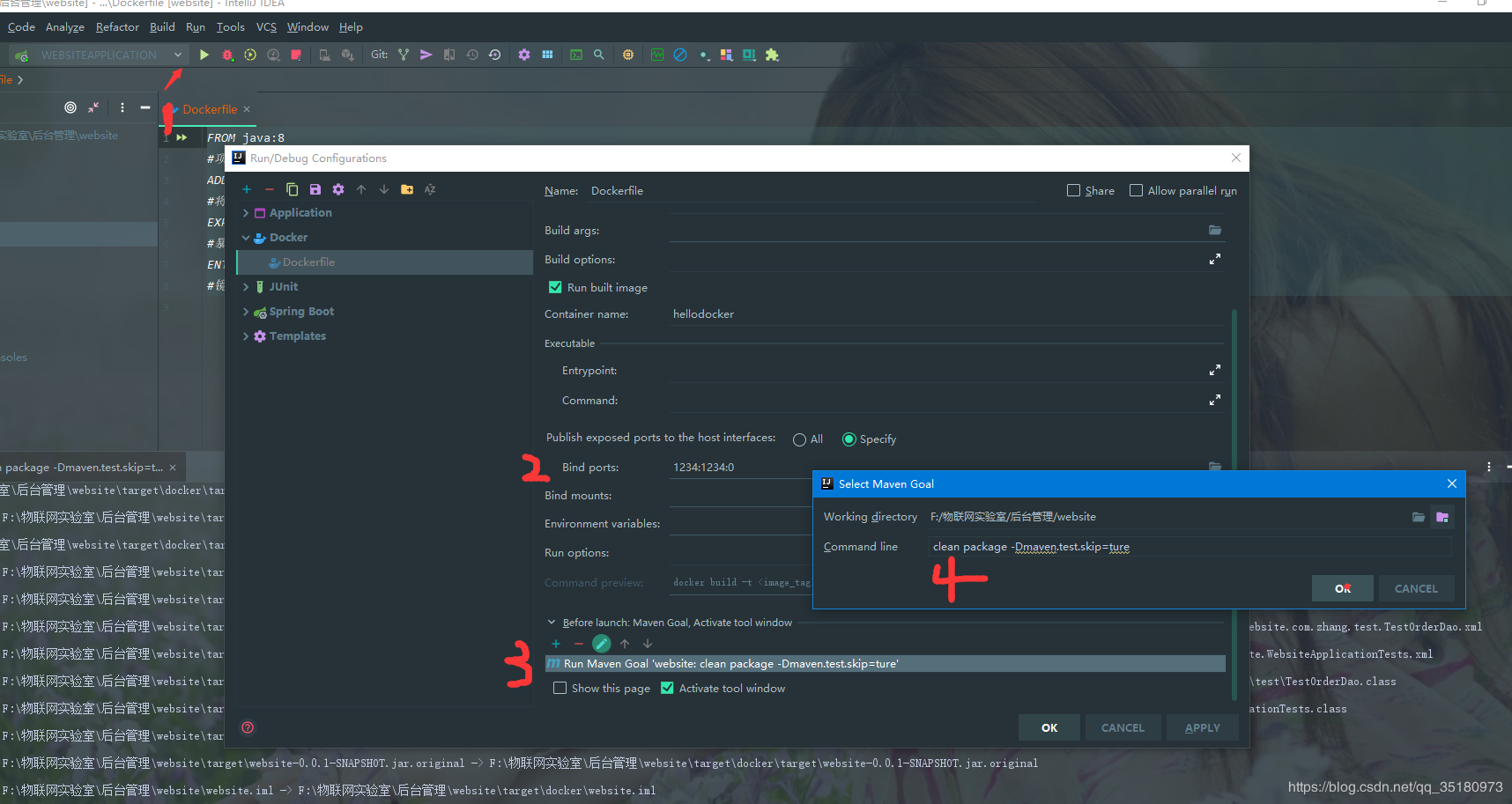The image size is (1512, 804).
Task: Save the configuration using disk icon
Action: [x=315, y=189]
